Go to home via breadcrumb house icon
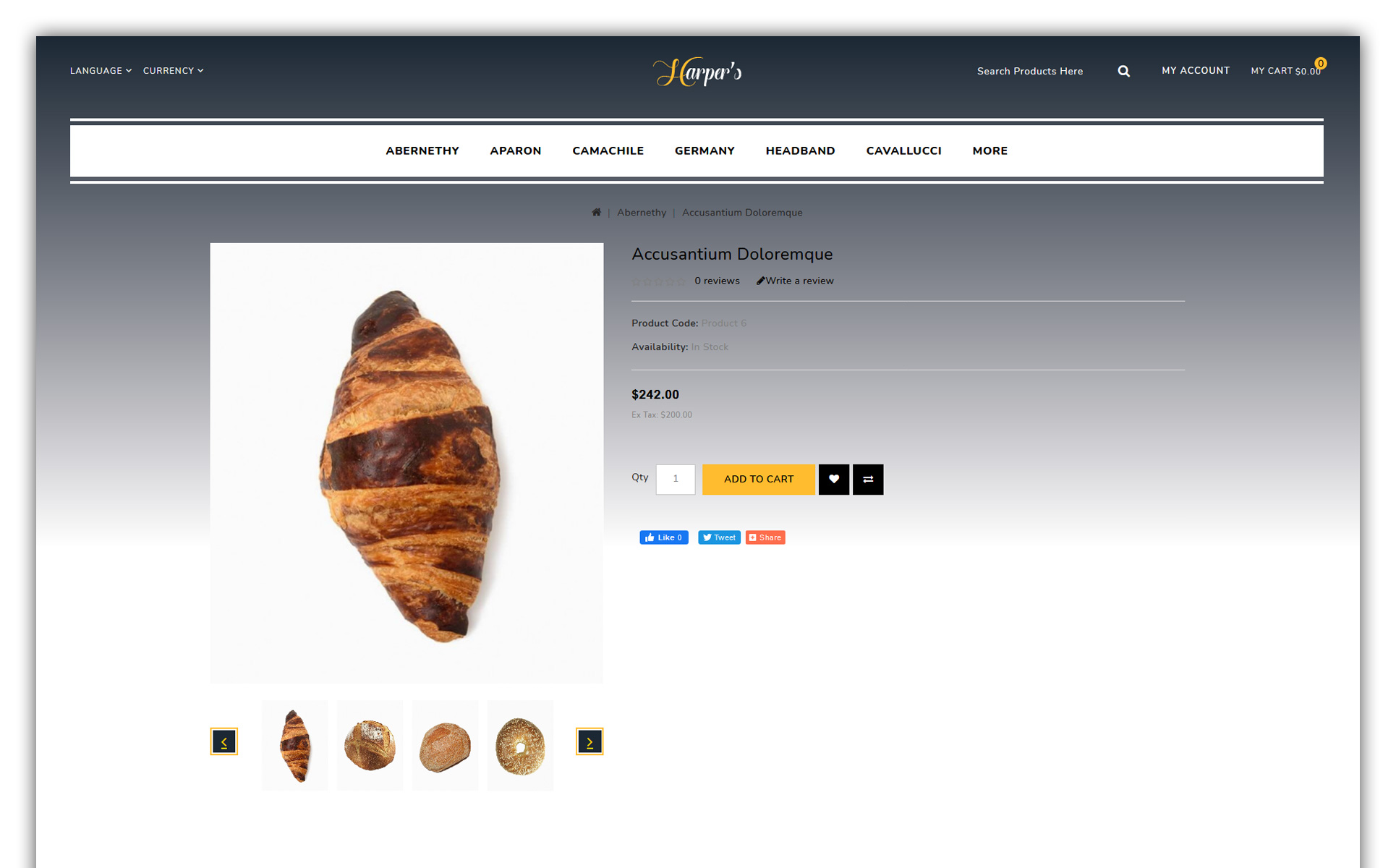1396x868 pixels. (x=596, y=212)
